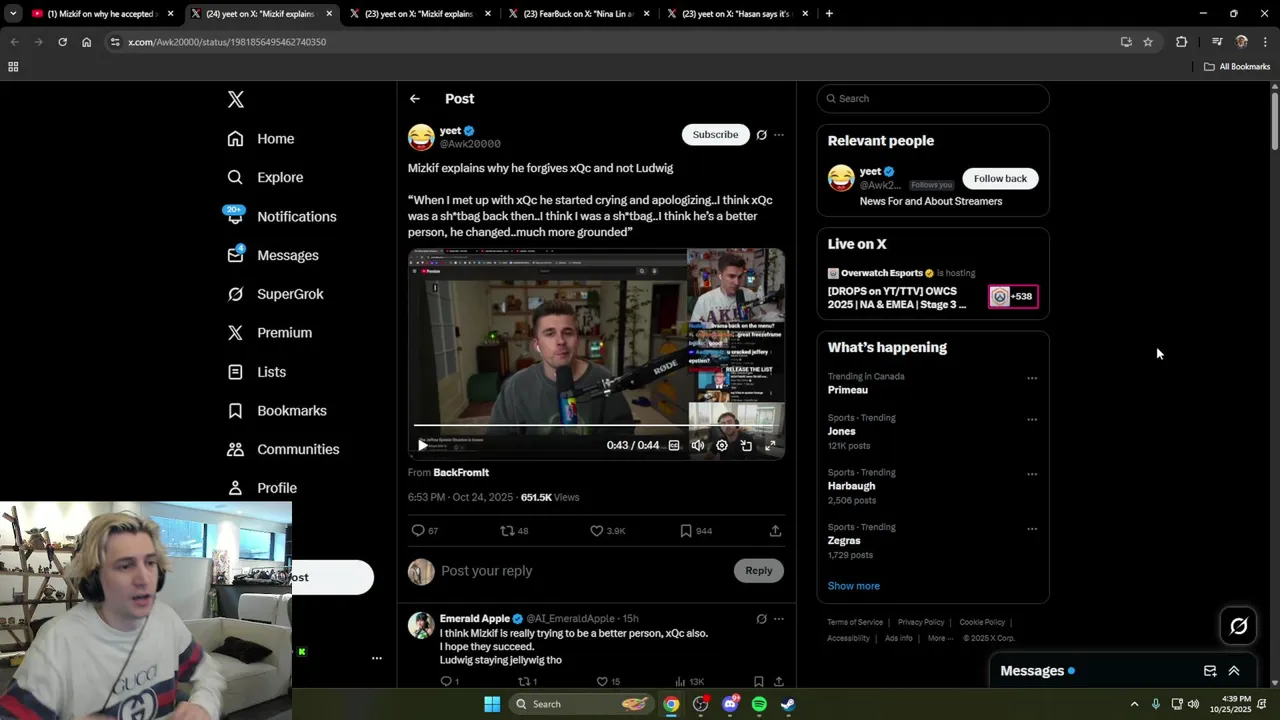
Task: Open Profile in the sidebar
Action: 262,488
